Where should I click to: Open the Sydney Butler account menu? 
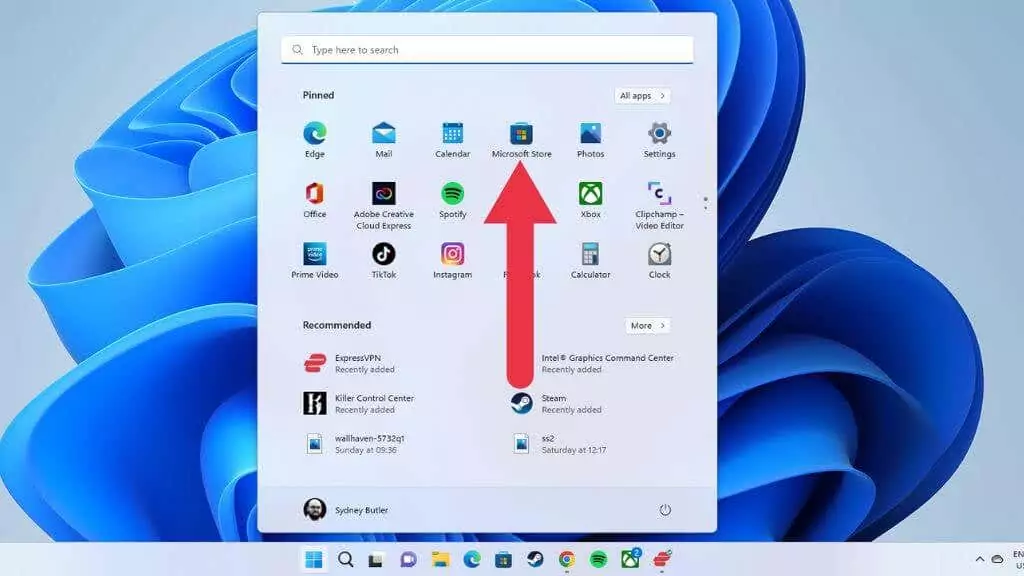pos(345,510)
